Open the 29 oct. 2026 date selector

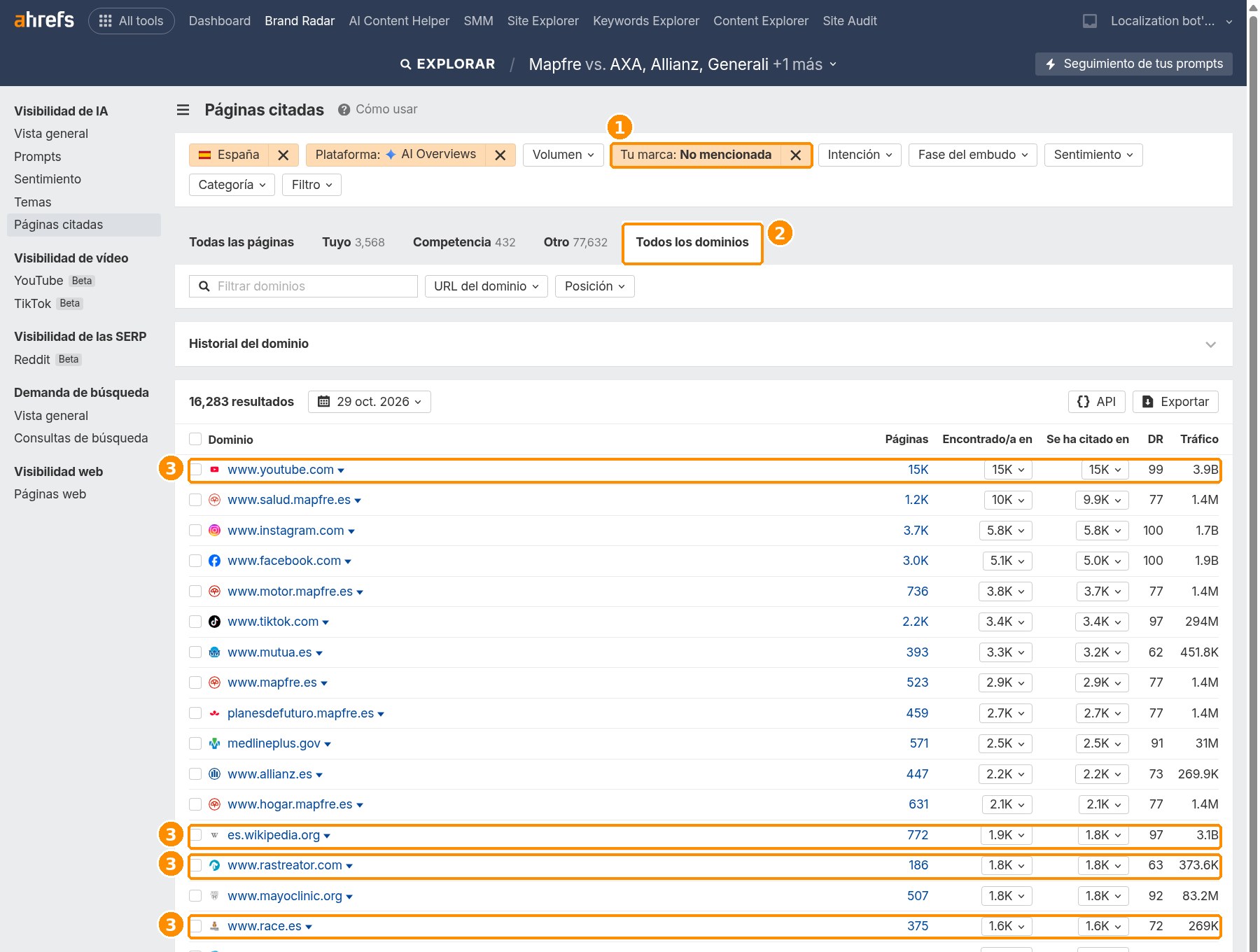click(370, 402)
